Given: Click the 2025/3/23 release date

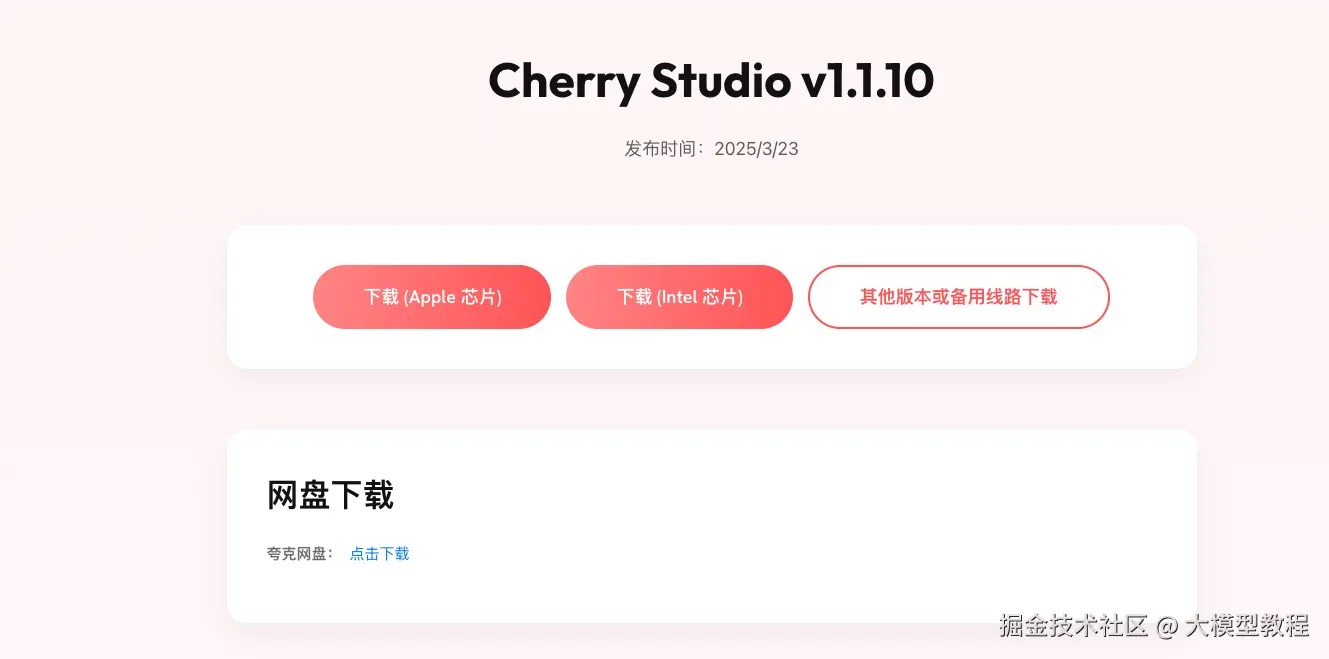Looking at the screenshot, I should pyautogui.click(x=756, y=149).
